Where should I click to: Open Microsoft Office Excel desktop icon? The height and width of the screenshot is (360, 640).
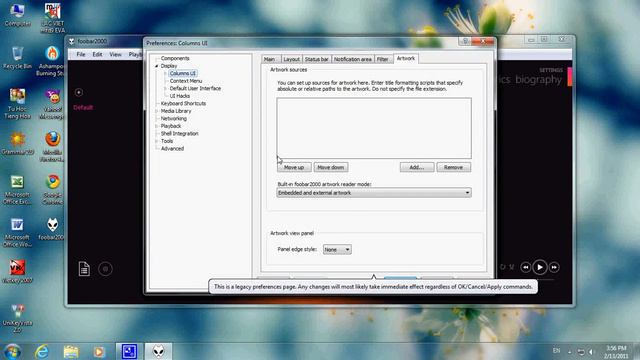(17, 189)
